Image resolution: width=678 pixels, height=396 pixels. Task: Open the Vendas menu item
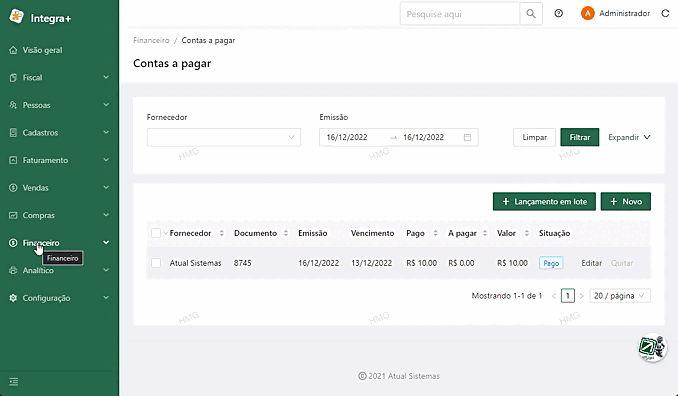(59, 188)
